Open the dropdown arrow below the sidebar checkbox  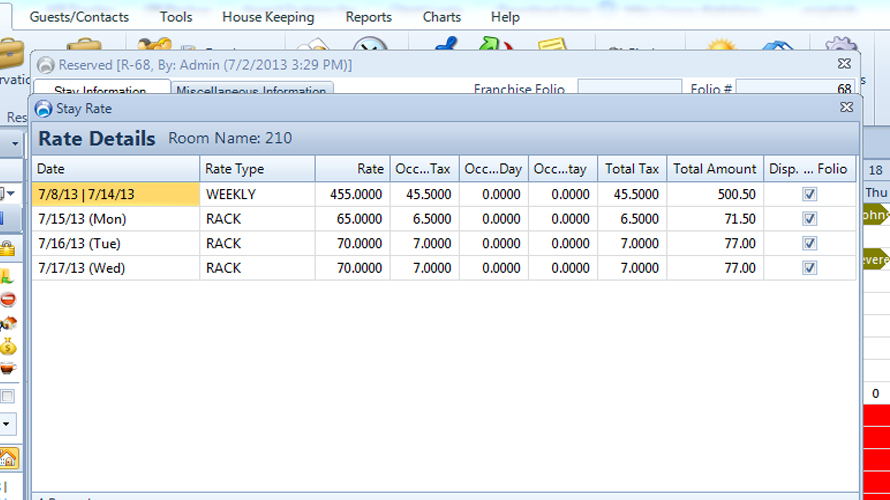tap(6, 424)
